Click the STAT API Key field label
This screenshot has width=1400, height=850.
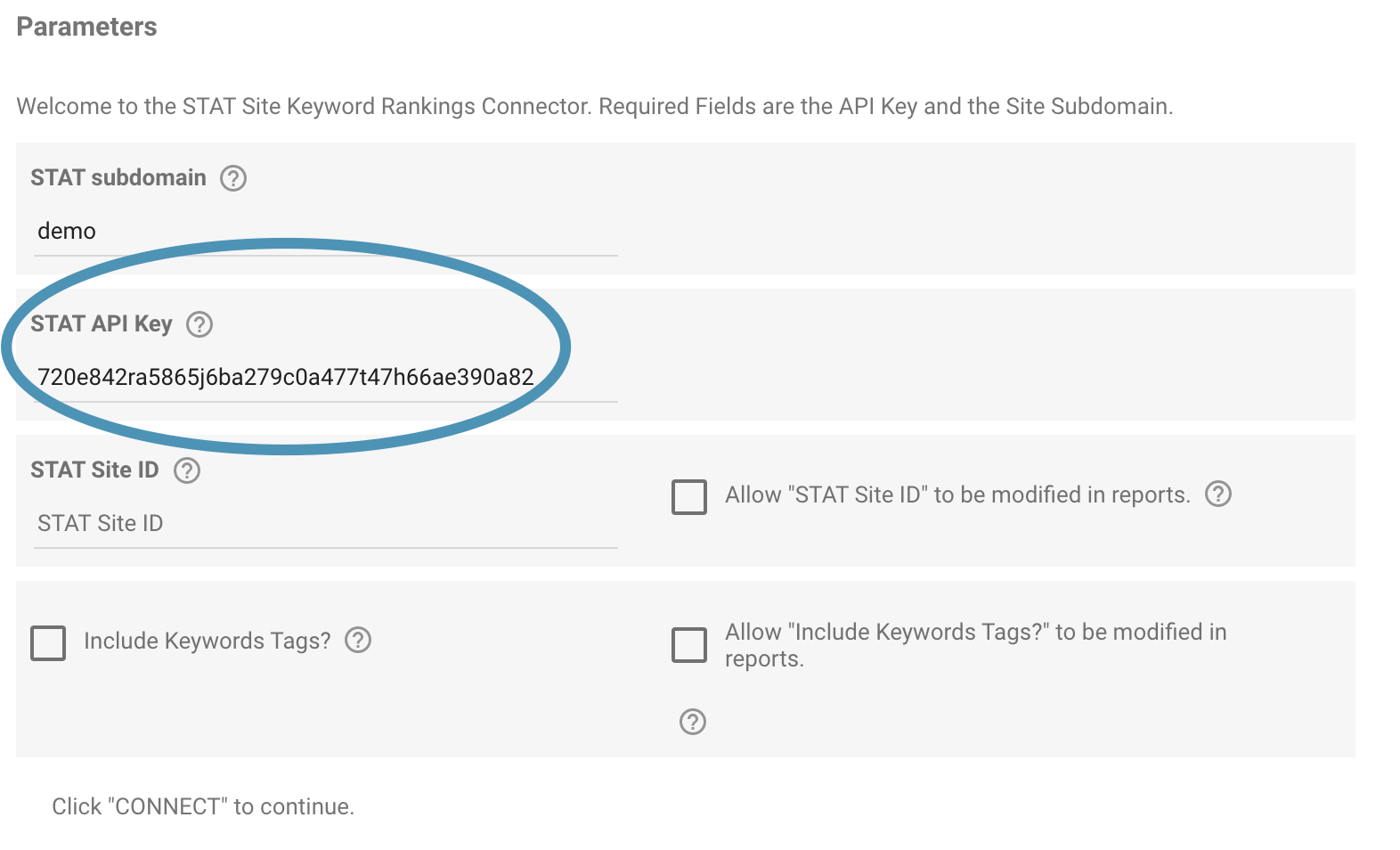(x=102, y=324)
